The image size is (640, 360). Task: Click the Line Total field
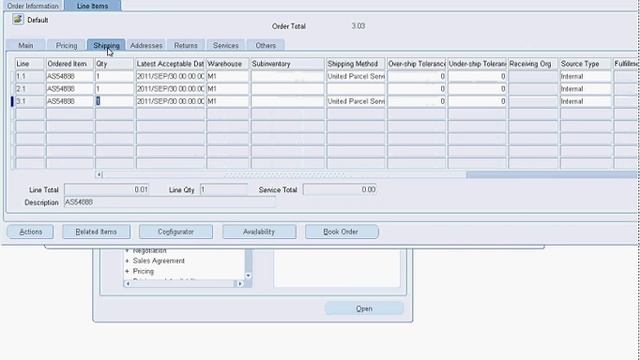pyautogui.click(x=107, y=190)
